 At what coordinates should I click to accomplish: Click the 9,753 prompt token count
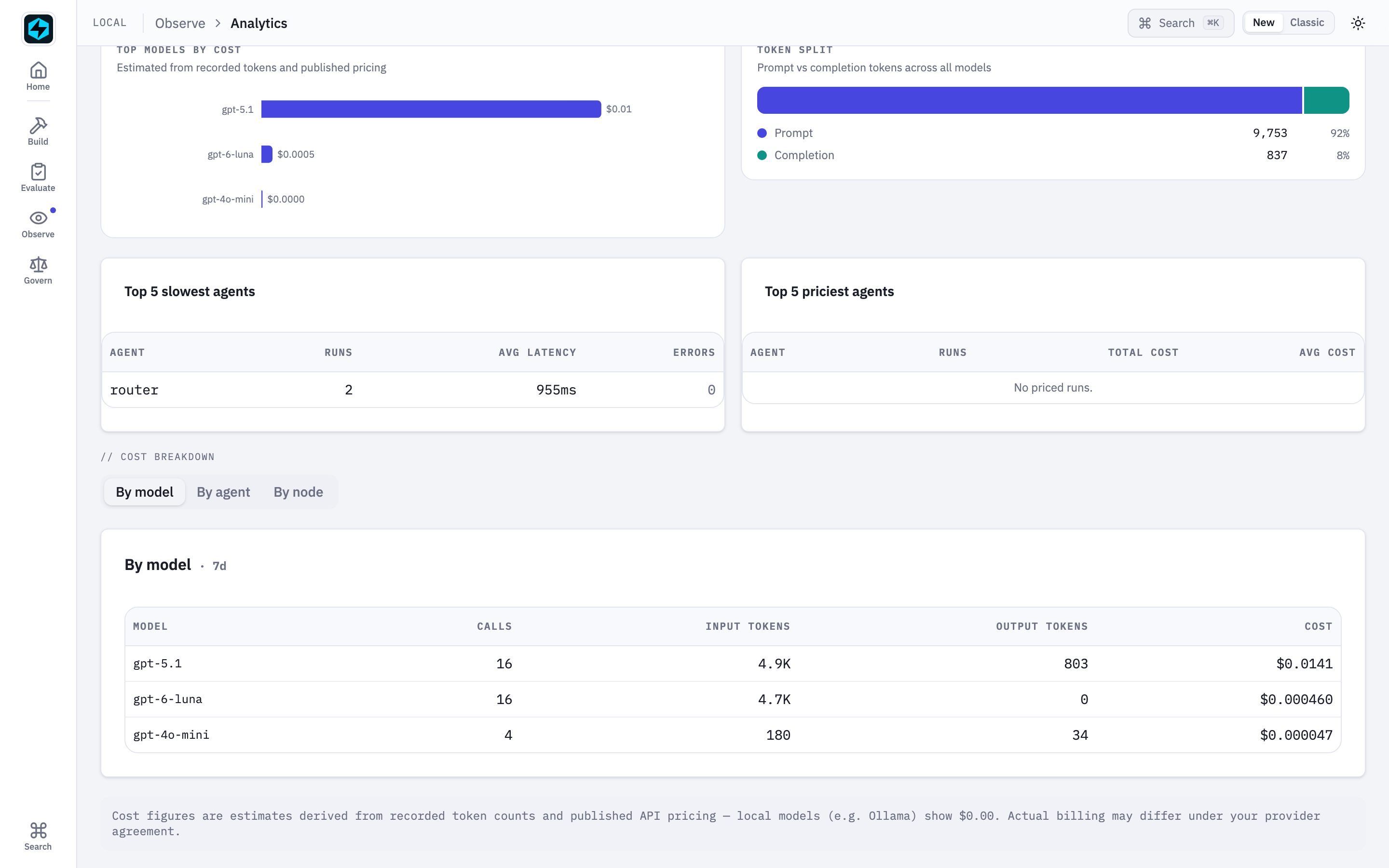1269,133
